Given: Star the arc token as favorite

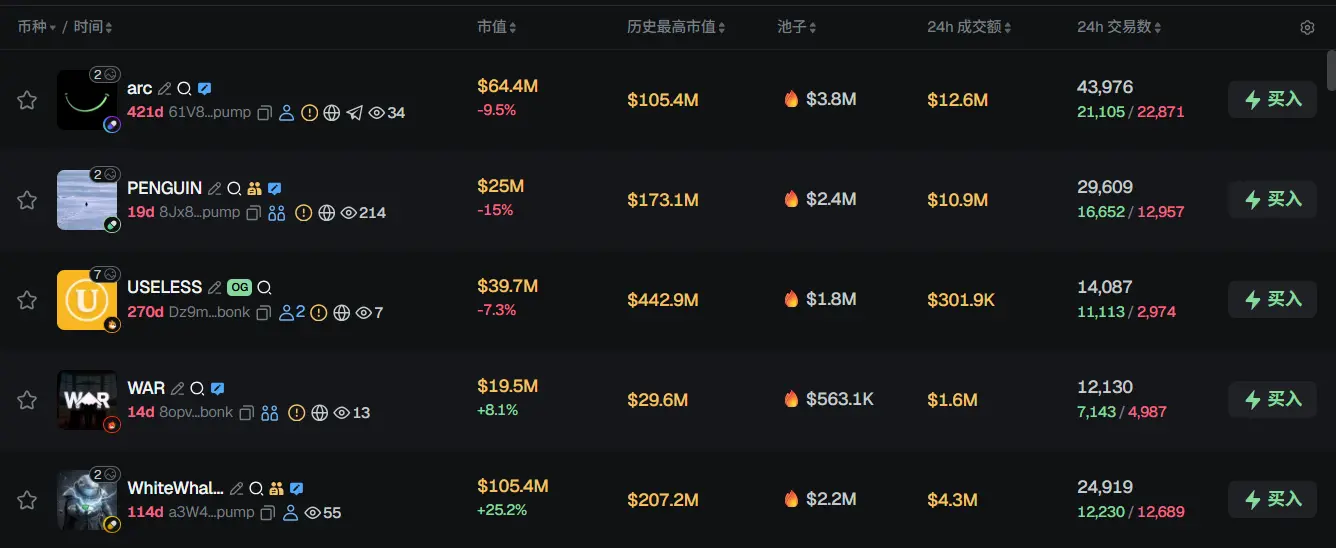Looking at the screenshot, I should (x=27, y=100).
